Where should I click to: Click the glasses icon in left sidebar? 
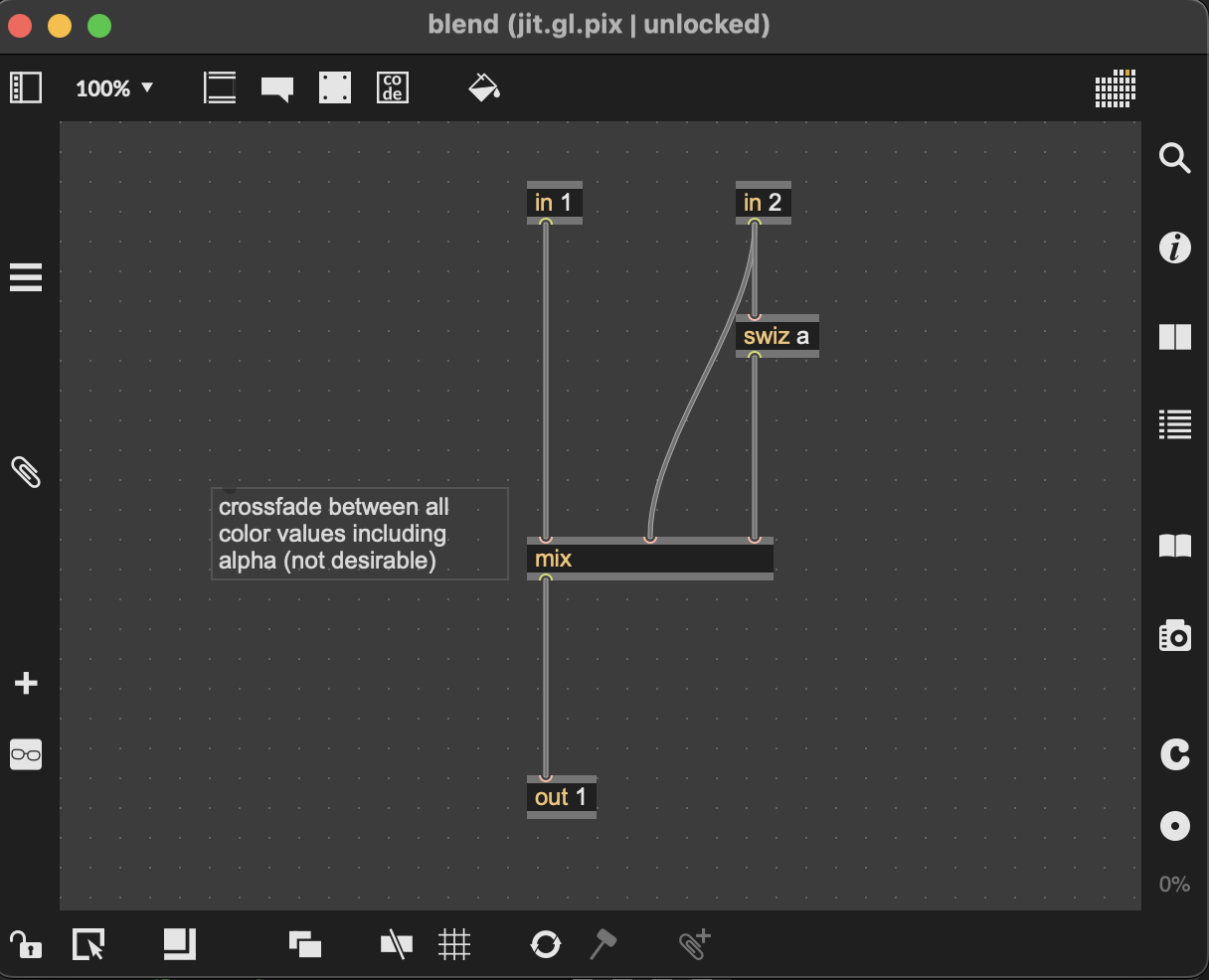(x=26, y=754)
